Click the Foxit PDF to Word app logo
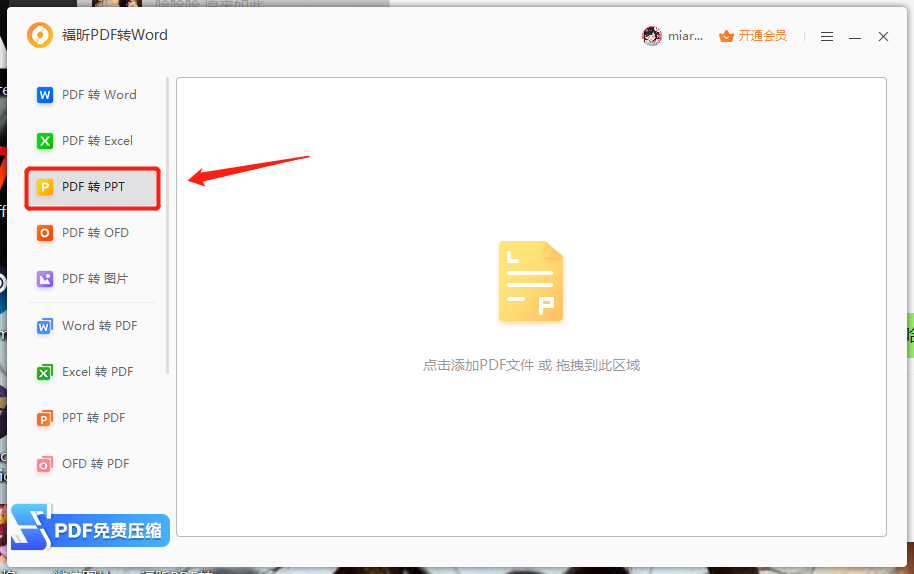The height and width of the screenshot is (574, 914). tap(40, 36)
